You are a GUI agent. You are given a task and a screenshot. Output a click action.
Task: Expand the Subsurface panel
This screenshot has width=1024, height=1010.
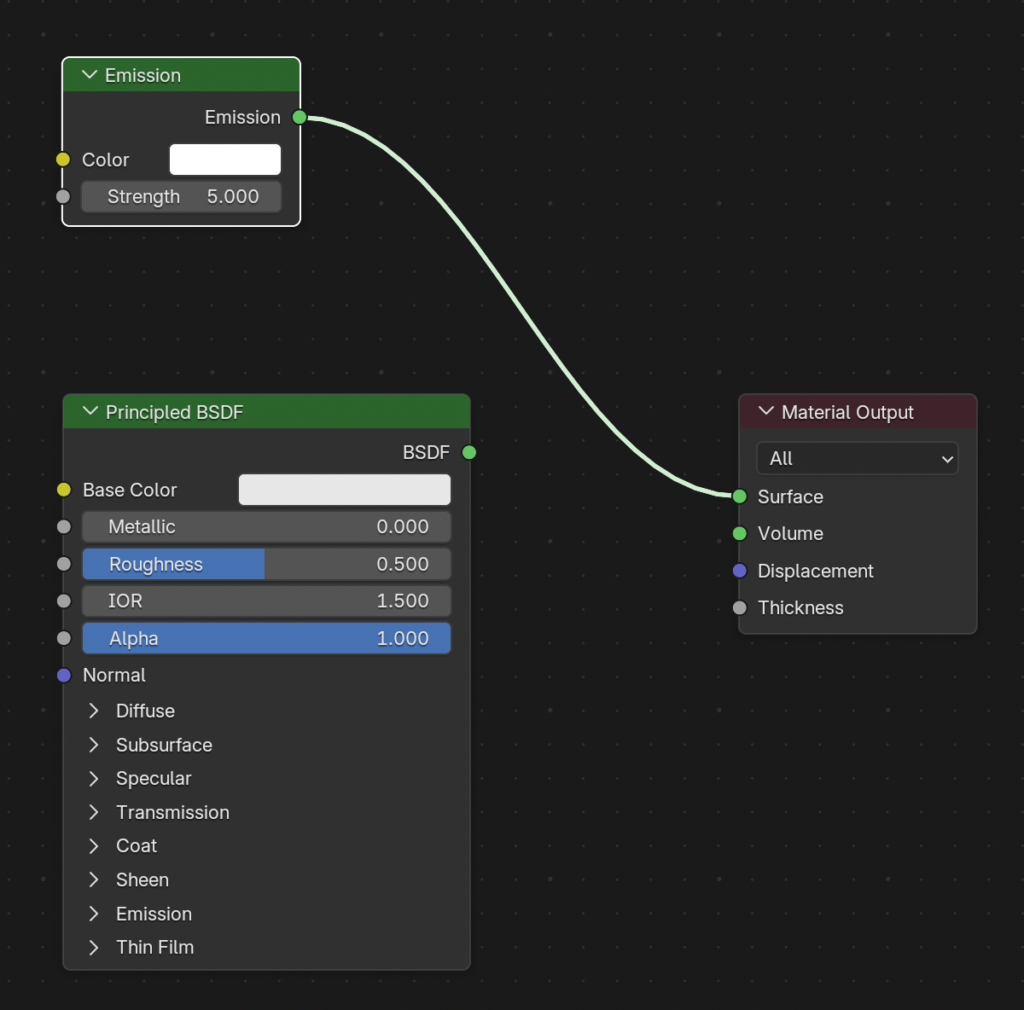pyautogui.click(x=94, y=745)
